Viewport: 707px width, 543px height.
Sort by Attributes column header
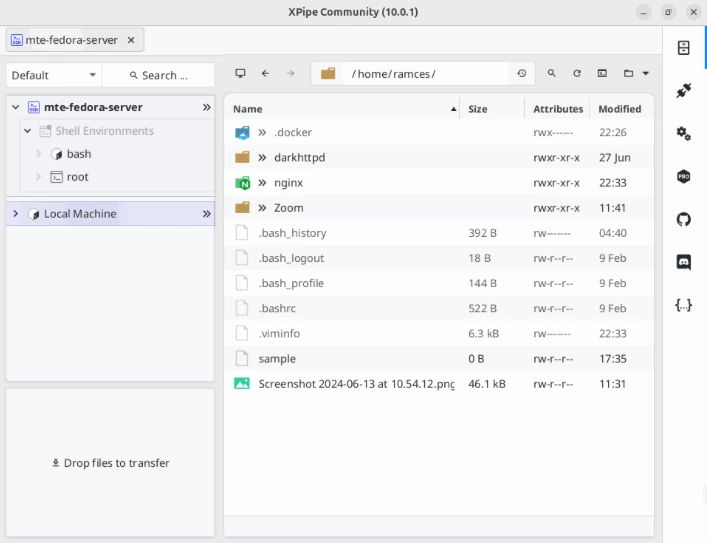click(x=558, y=109)
